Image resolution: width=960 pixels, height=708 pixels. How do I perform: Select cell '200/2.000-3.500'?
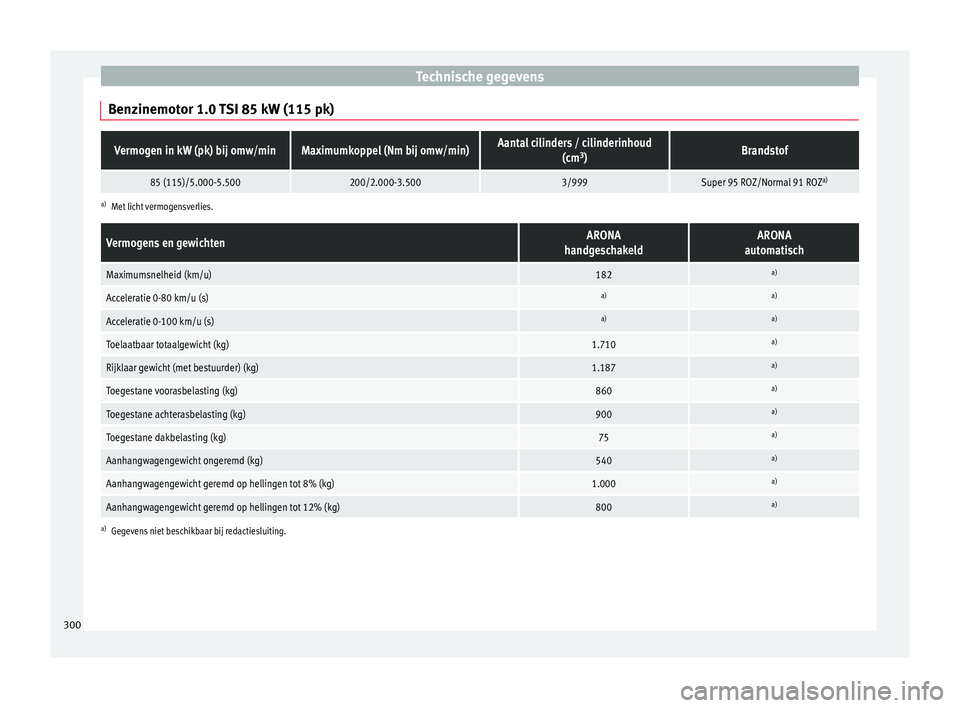385,183
